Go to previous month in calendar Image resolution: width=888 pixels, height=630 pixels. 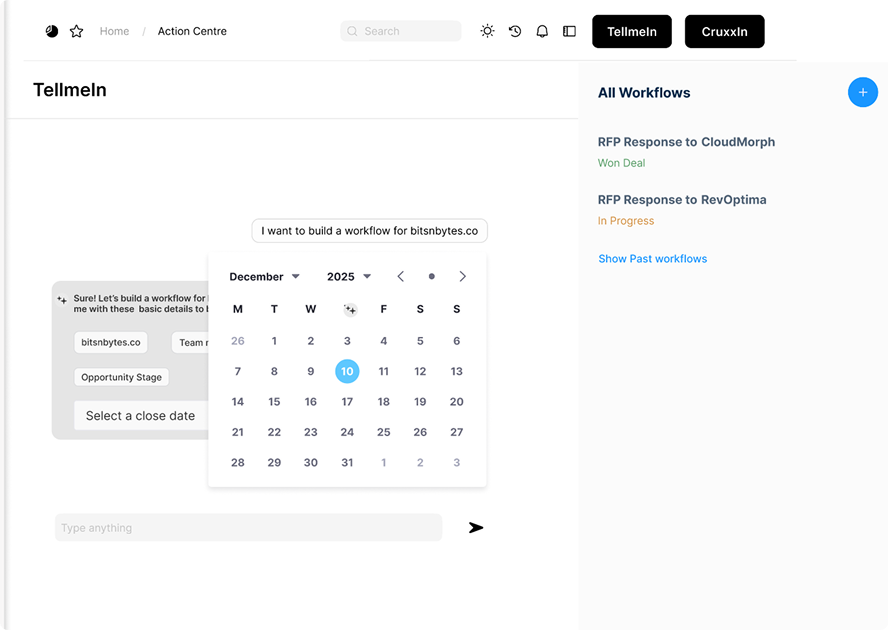tap(400, 276)
